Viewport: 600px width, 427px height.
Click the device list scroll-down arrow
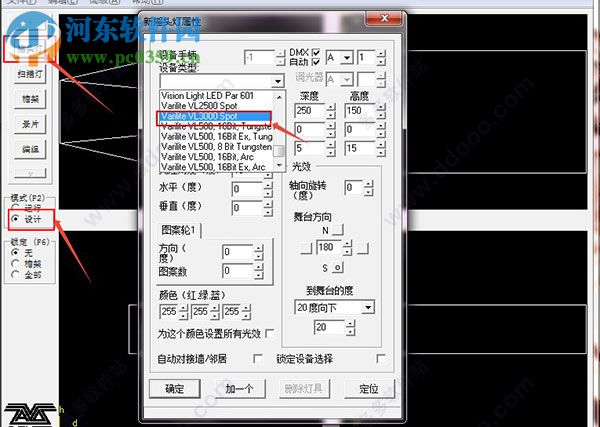[x=279, y=166]
